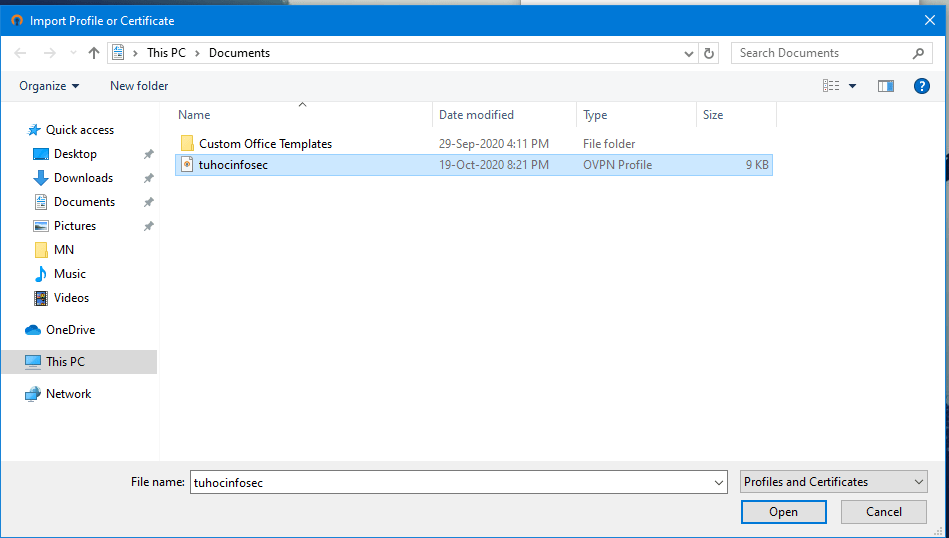Click the Open button
This screenshot has width=949, height=538.
click(x=783, y=512)
